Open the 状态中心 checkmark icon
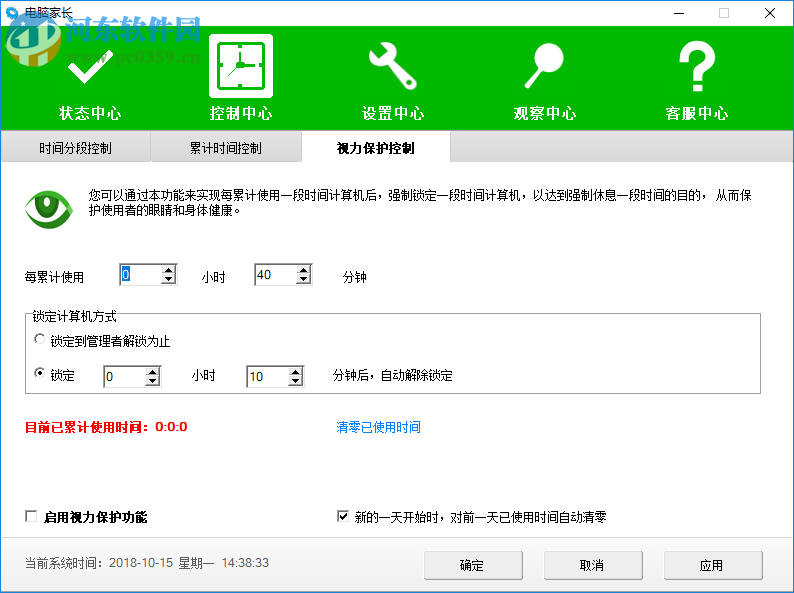This screenshot has height=593, width=794. point(90,67)
